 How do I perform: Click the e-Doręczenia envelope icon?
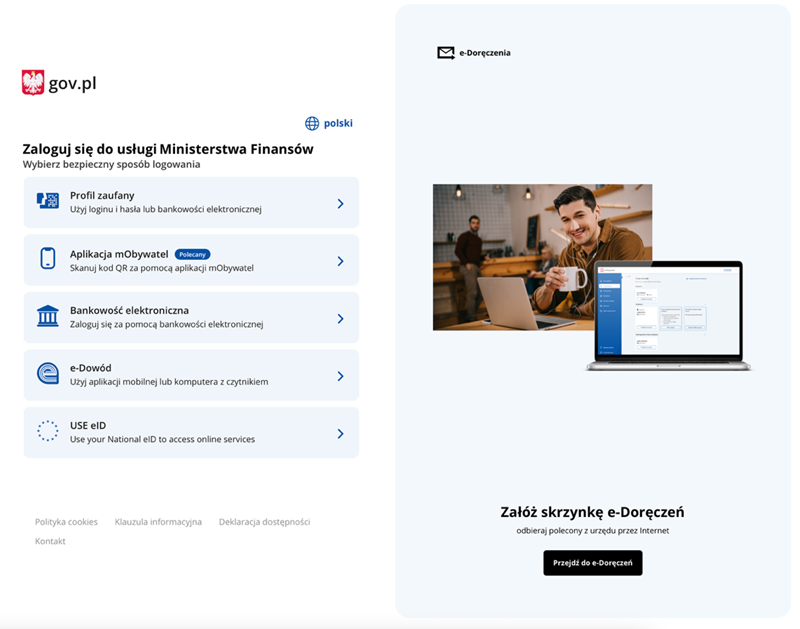446,53
